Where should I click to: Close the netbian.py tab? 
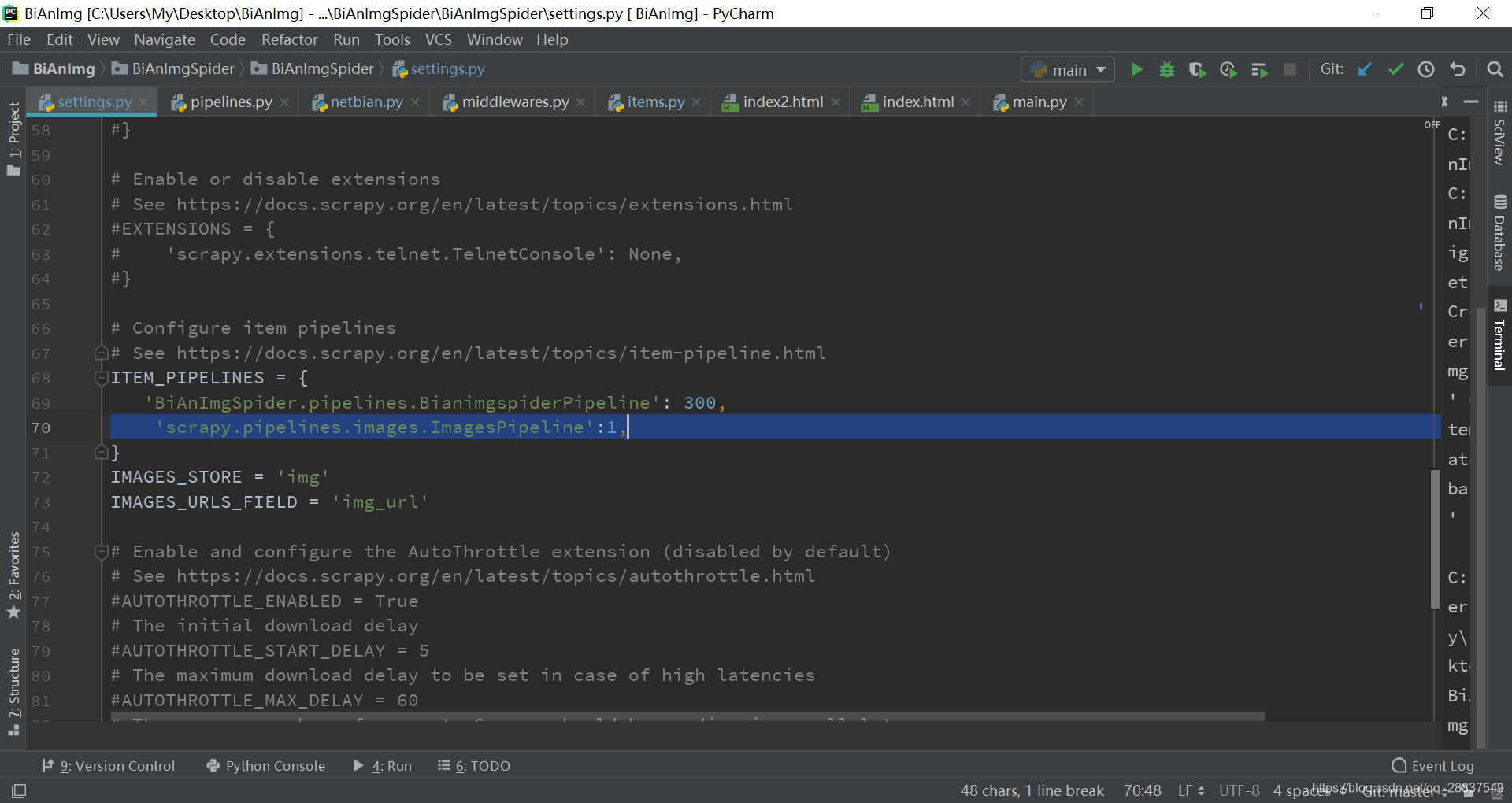(415, 102)
